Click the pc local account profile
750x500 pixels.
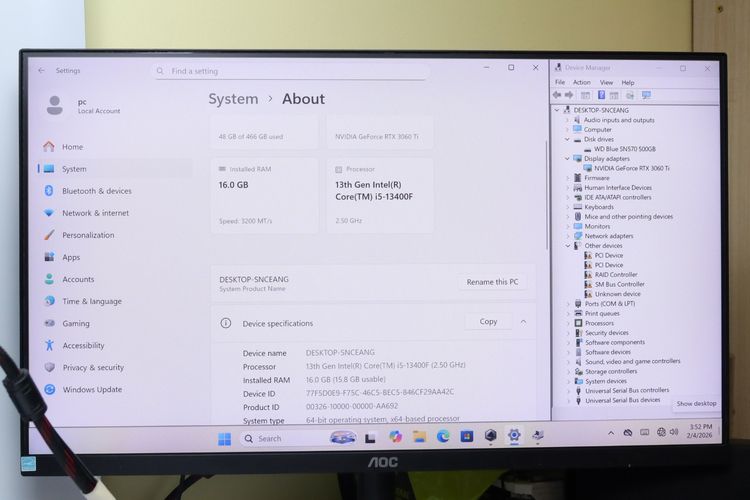pyautogui.click(x=84, y=106)
